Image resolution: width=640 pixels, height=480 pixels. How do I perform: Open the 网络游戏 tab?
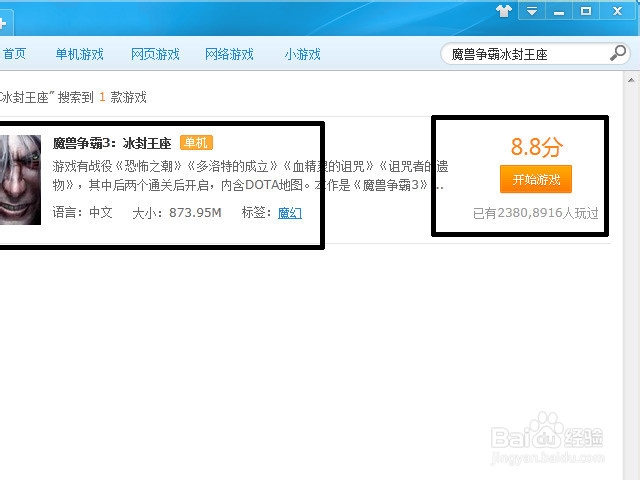pyautogui.click(x=229, y=54)
